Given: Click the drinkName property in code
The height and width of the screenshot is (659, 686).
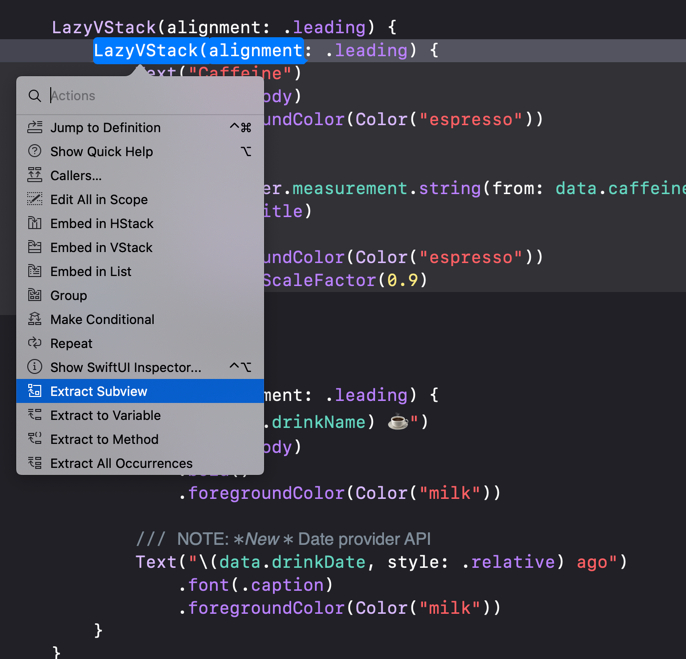Looking at the screenshot, I should [x=318, y=422].
